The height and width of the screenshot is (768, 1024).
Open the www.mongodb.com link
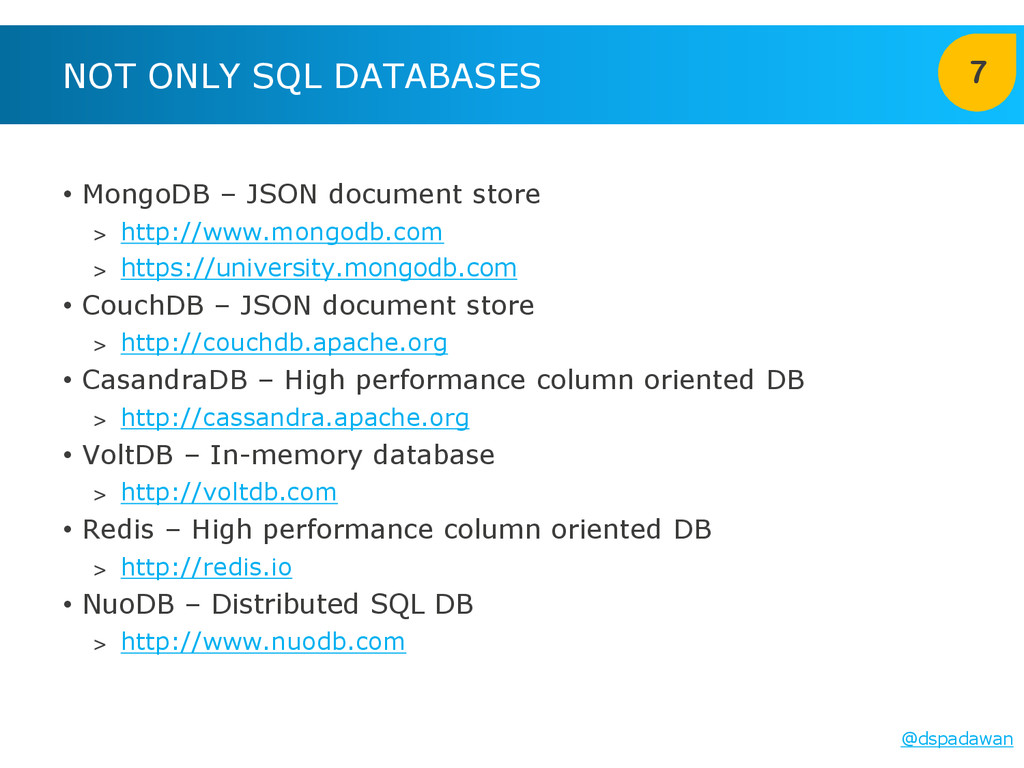tap(282, 232)
